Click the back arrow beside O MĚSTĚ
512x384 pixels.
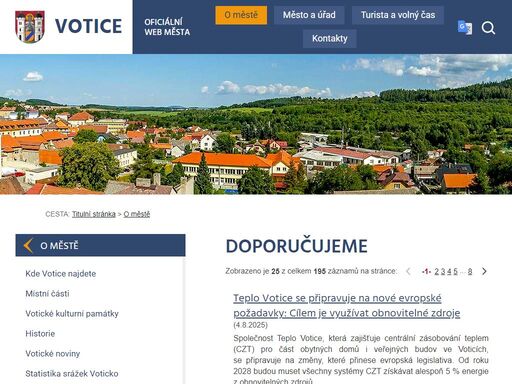[x=28, y=246]
